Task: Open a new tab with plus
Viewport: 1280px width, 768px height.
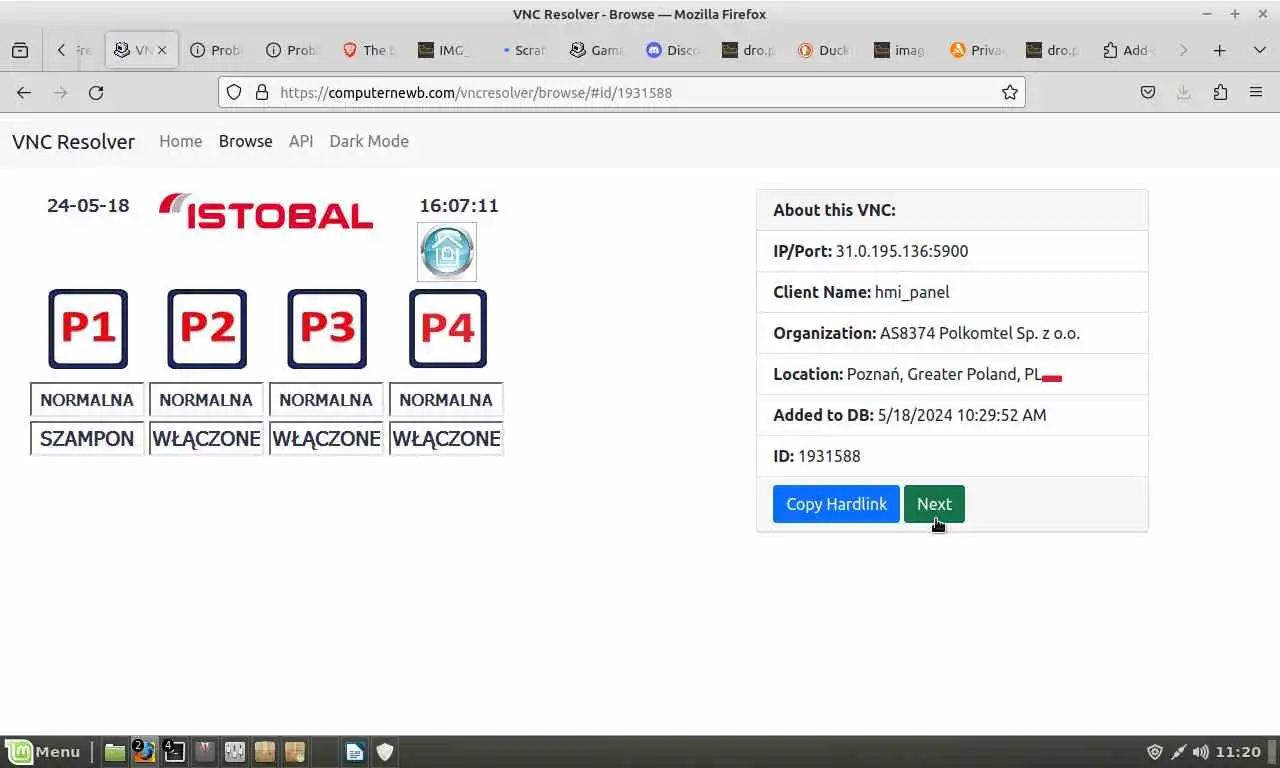Action: pyautogui.click(x=1219, y=50)
